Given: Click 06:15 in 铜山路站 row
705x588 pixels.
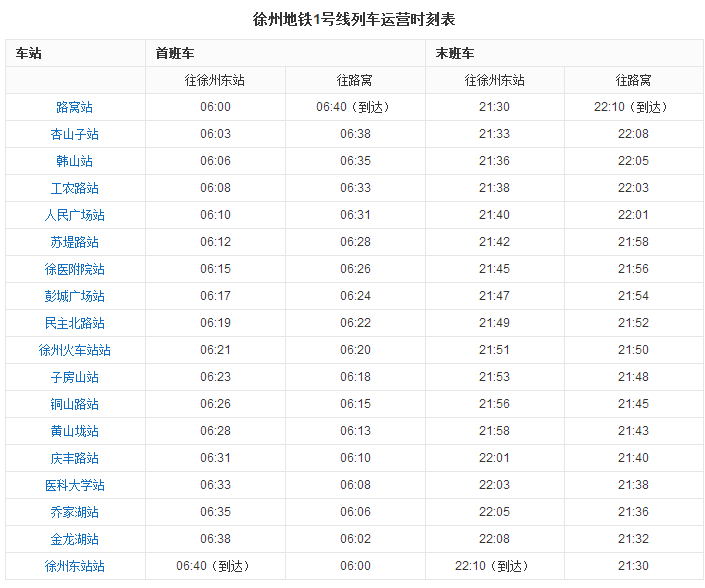Looking at the screenshot, I should 355,404.
